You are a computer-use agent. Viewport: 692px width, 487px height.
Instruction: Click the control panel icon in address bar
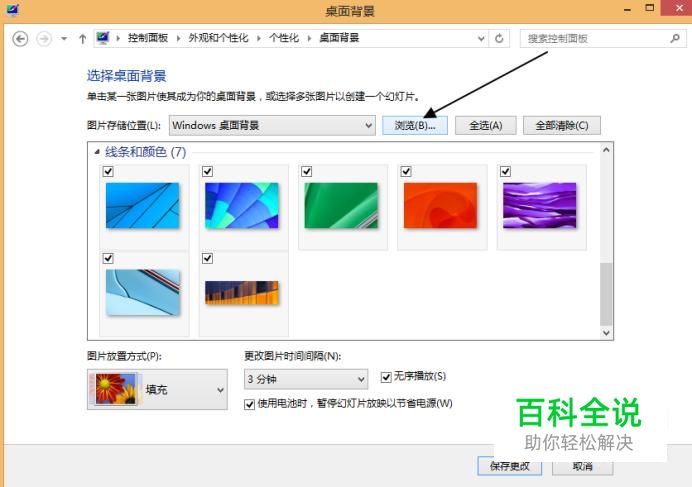(103, 38)
